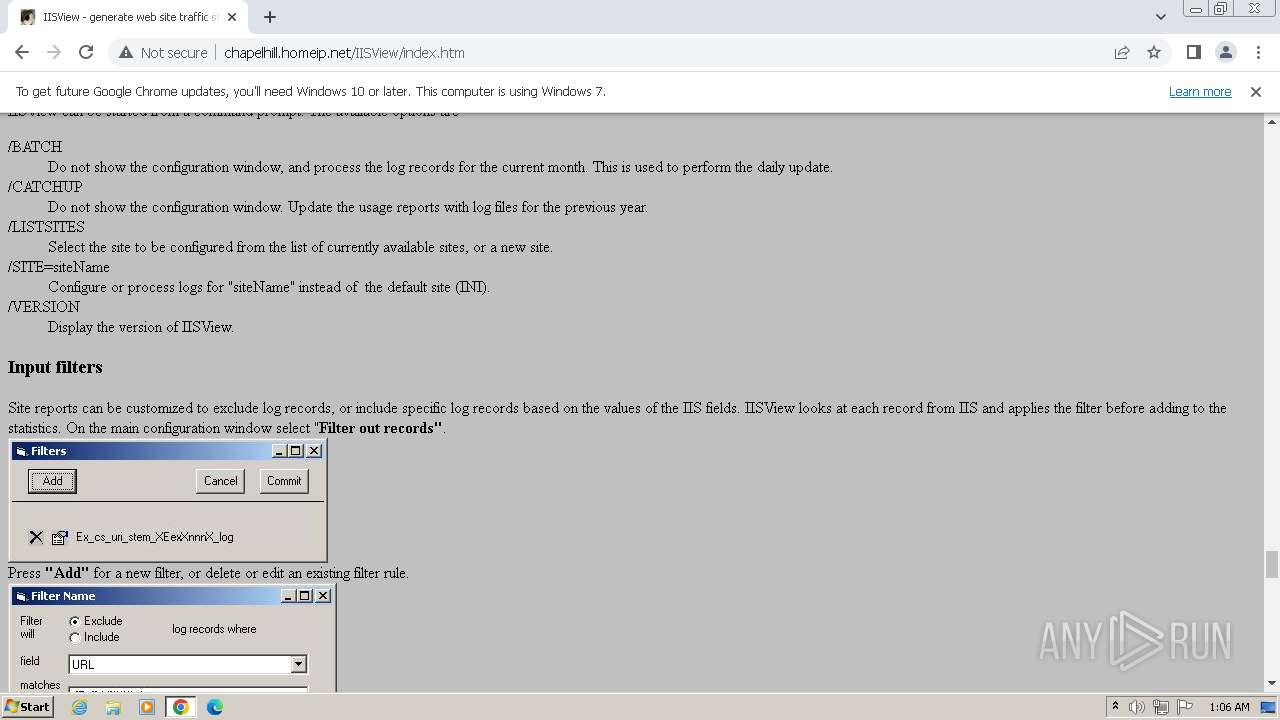Open the Windows Start menu
The width and height of the screenshot is (1280, 720).
click(x=27, y=707)
